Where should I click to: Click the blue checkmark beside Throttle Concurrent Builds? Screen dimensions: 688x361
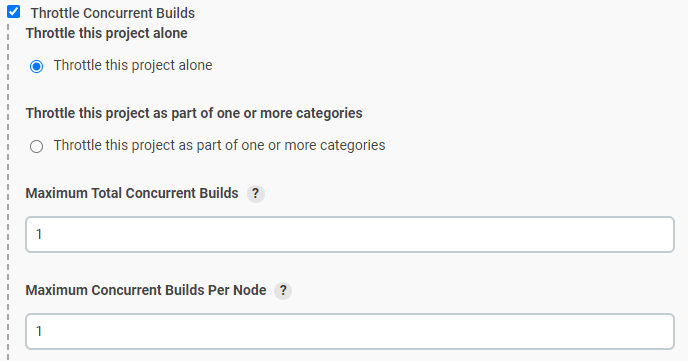[x=14, y=12]
